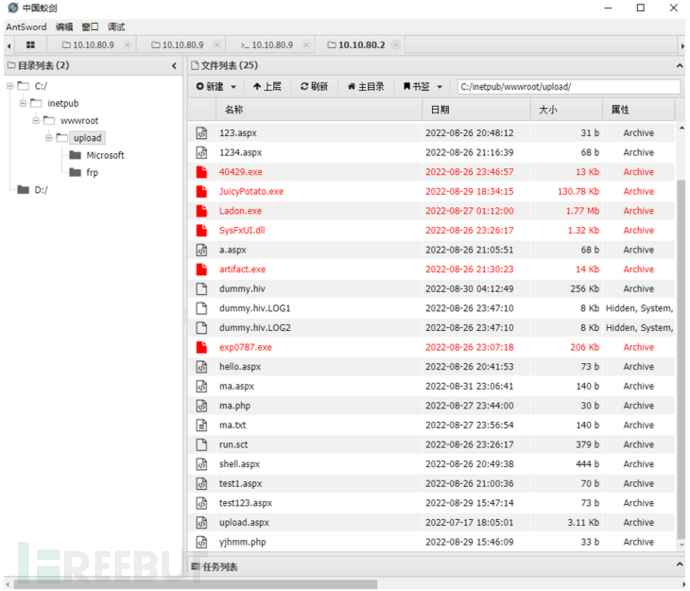Select the file name JuicyPotato.exe
Viewport: 690px width, 591px height.
point(251,191)
